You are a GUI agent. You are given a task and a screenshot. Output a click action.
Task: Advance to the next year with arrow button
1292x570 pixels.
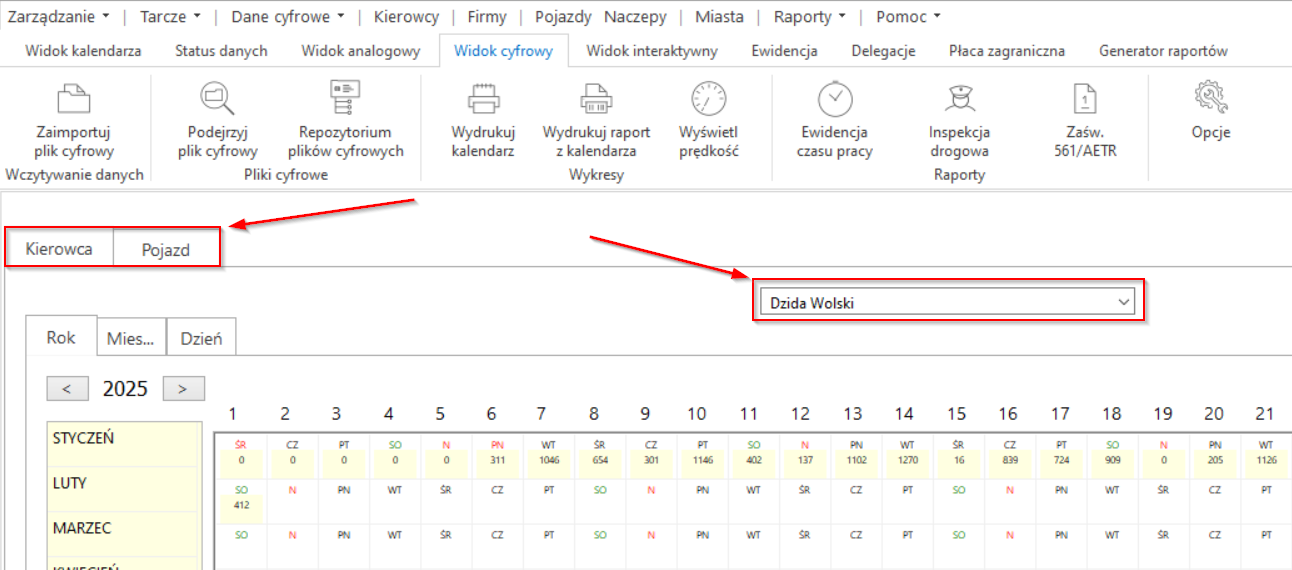[183, 389]
